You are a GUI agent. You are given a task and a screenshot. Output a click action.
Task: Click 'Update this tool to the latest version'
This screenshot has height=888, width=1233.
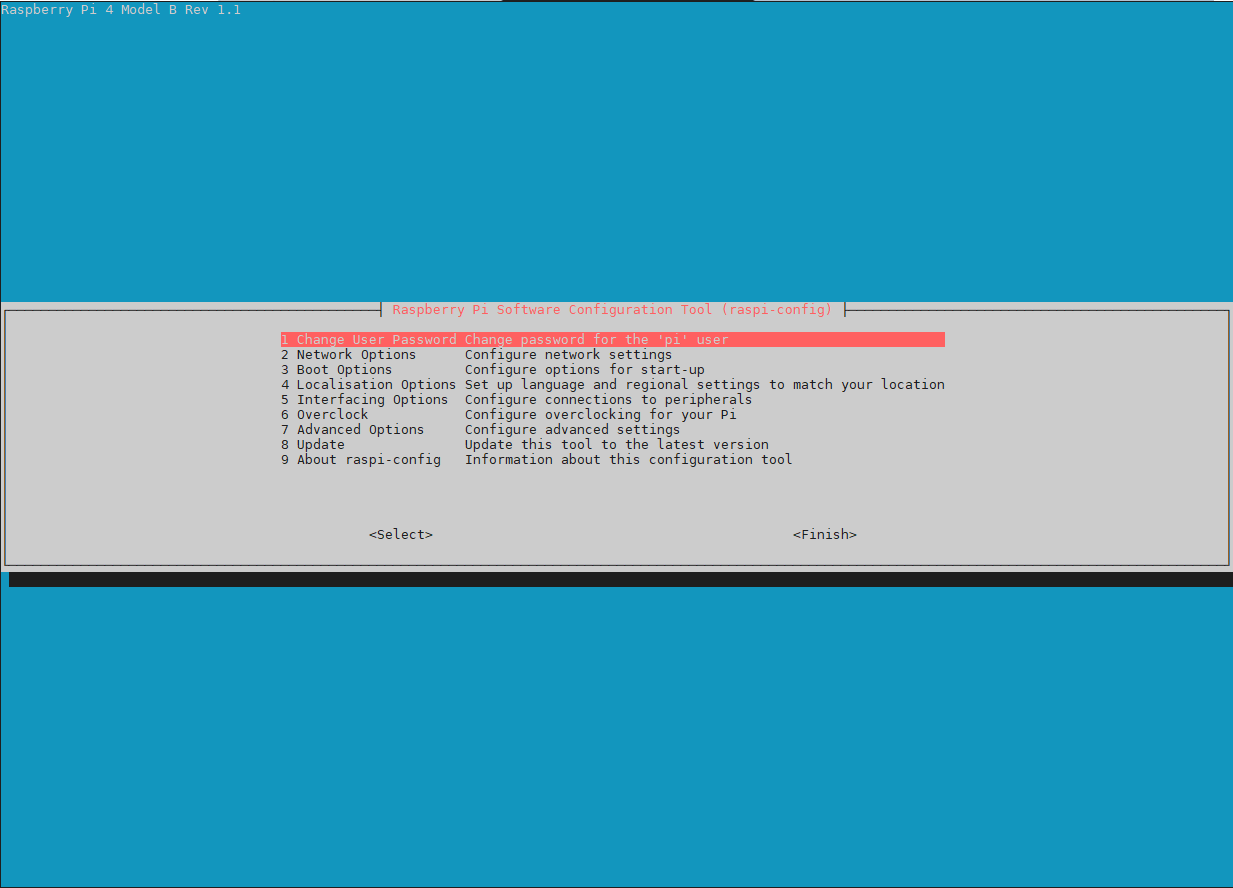click(616, 445)
